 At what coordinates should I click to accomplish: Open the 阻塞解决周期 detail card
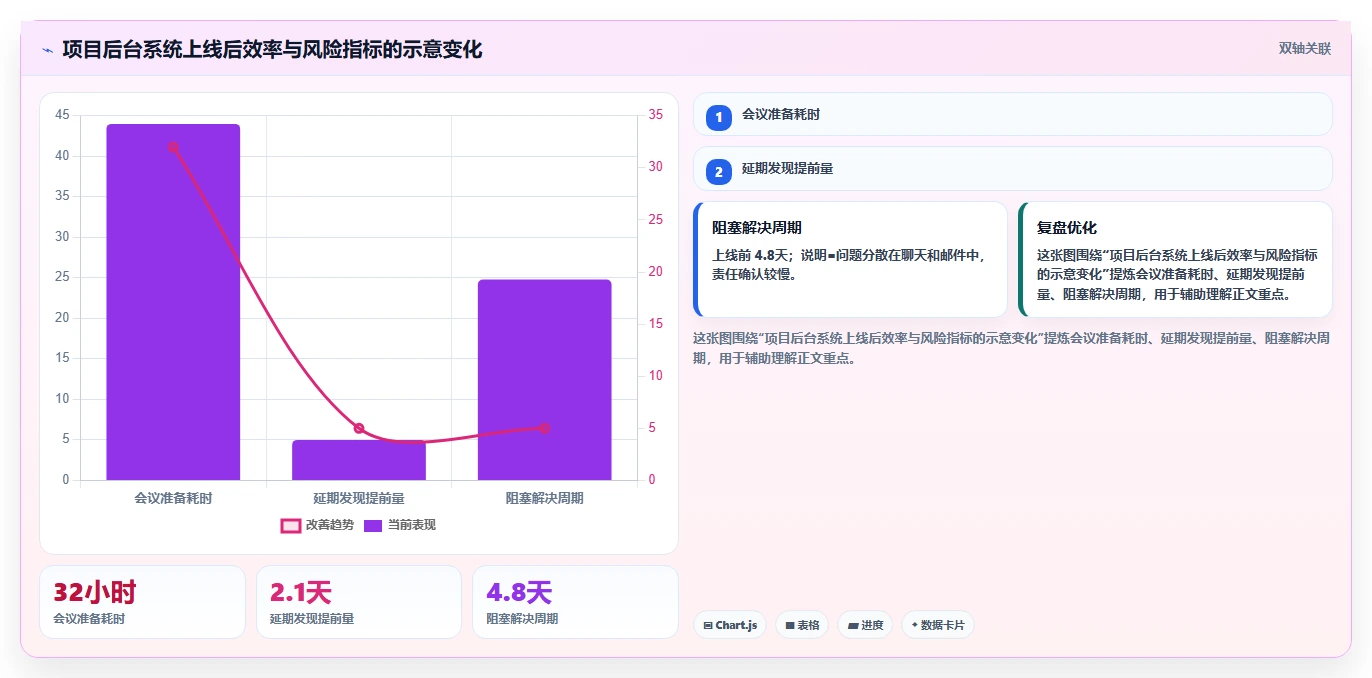click(850, 260)
